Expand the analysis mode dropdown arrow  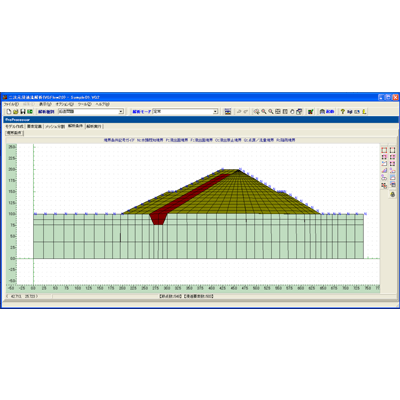tap(215, 112)
